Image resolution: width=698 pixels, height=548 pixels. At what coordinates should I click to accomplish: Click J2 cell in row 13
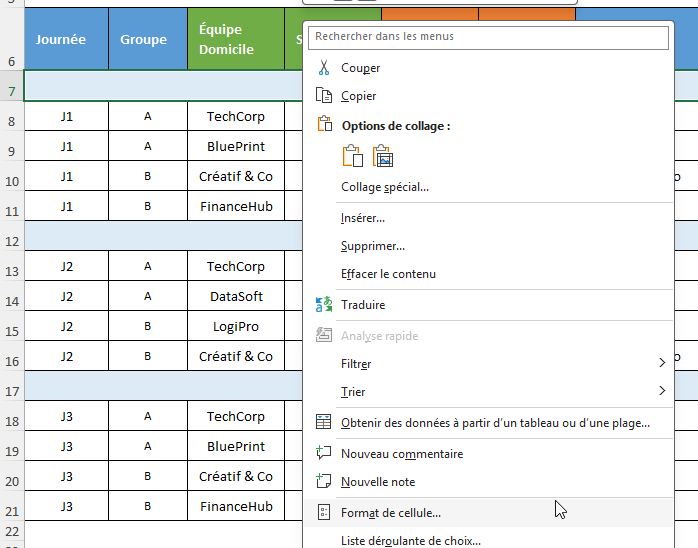(66, 266)
